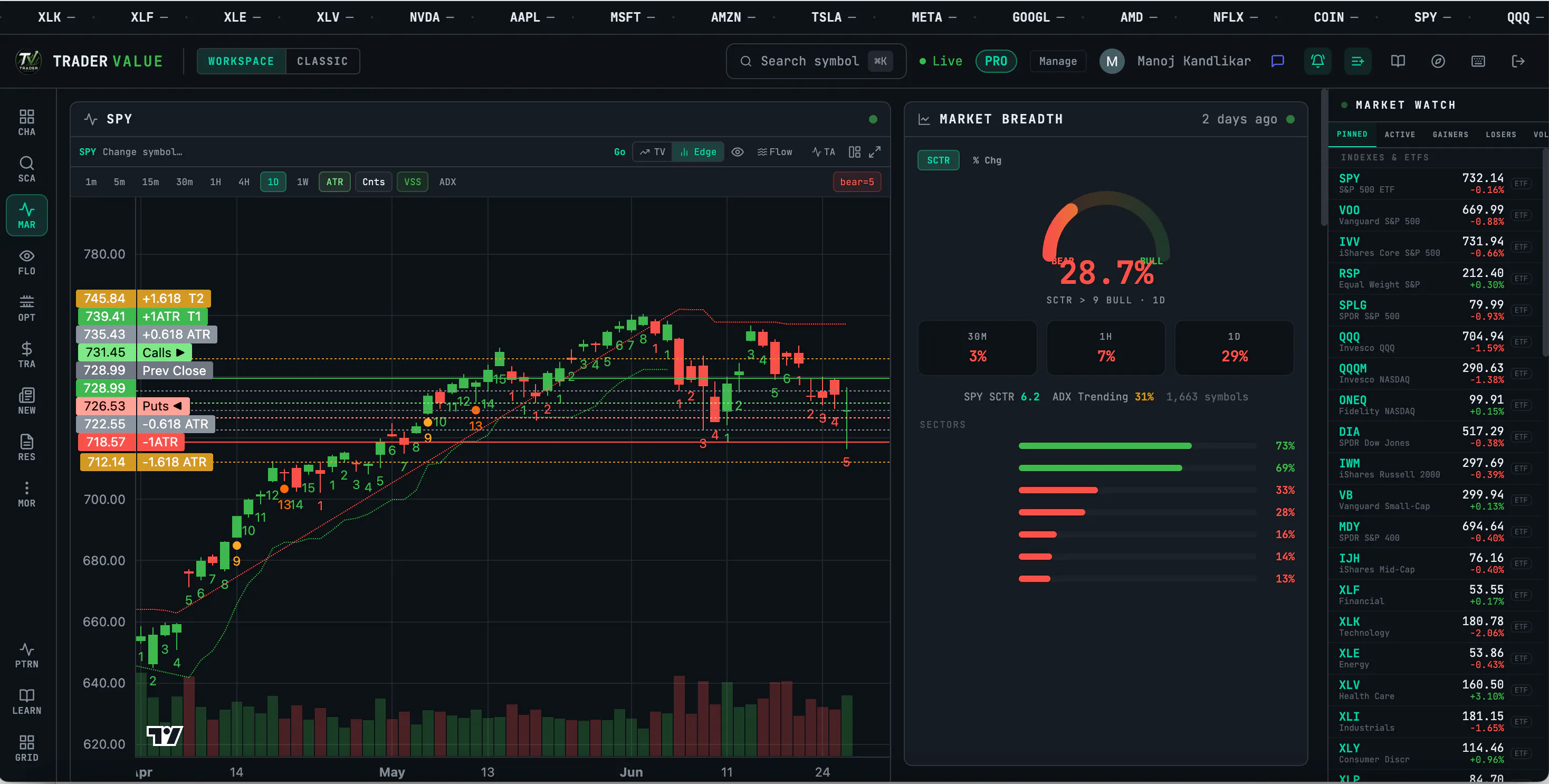
Task: Open the alerts bell icon
Action: (x=1317, y=61)
